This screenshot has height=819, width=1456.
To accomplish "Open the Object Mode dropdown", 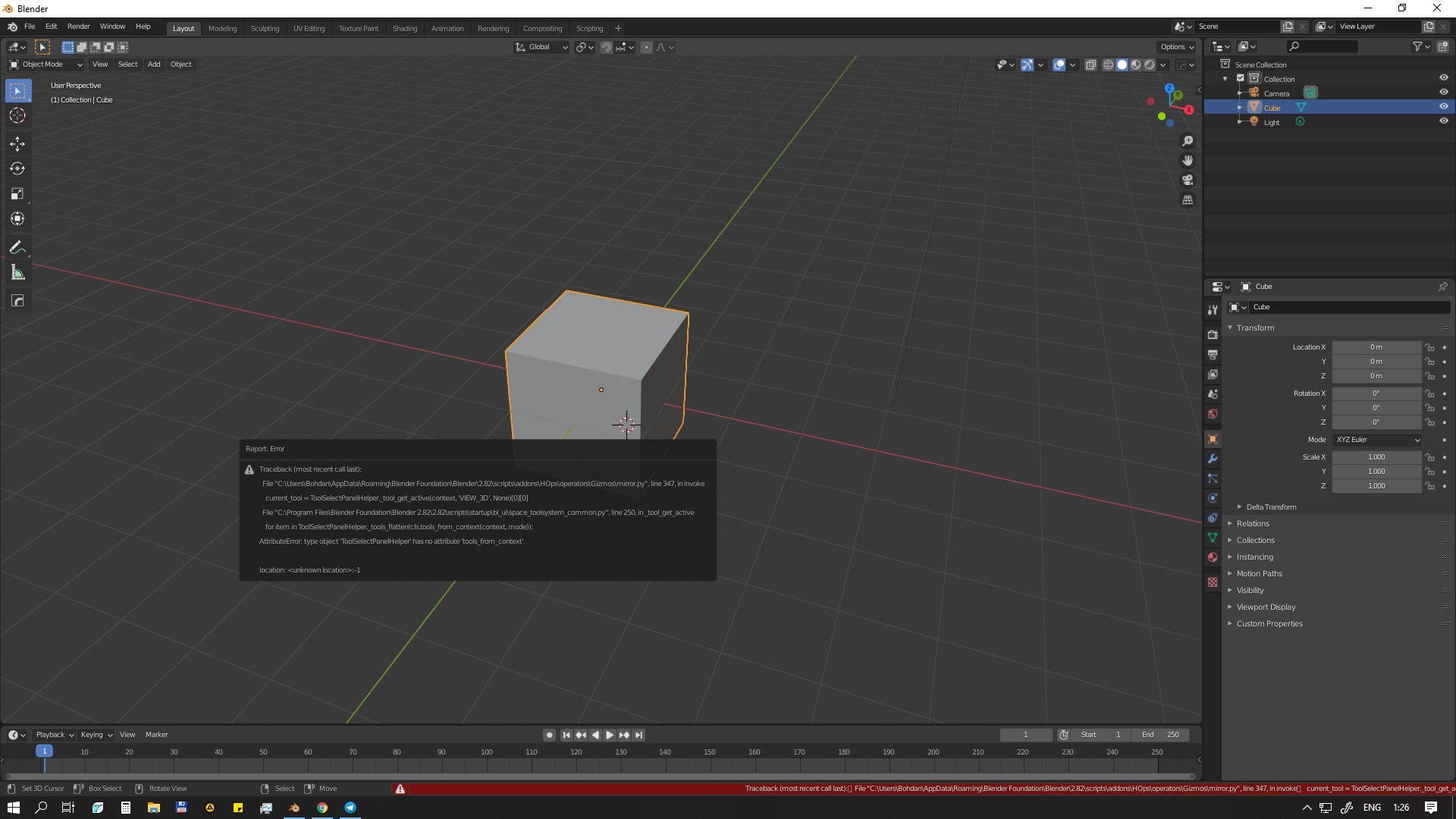I will 45,64.
